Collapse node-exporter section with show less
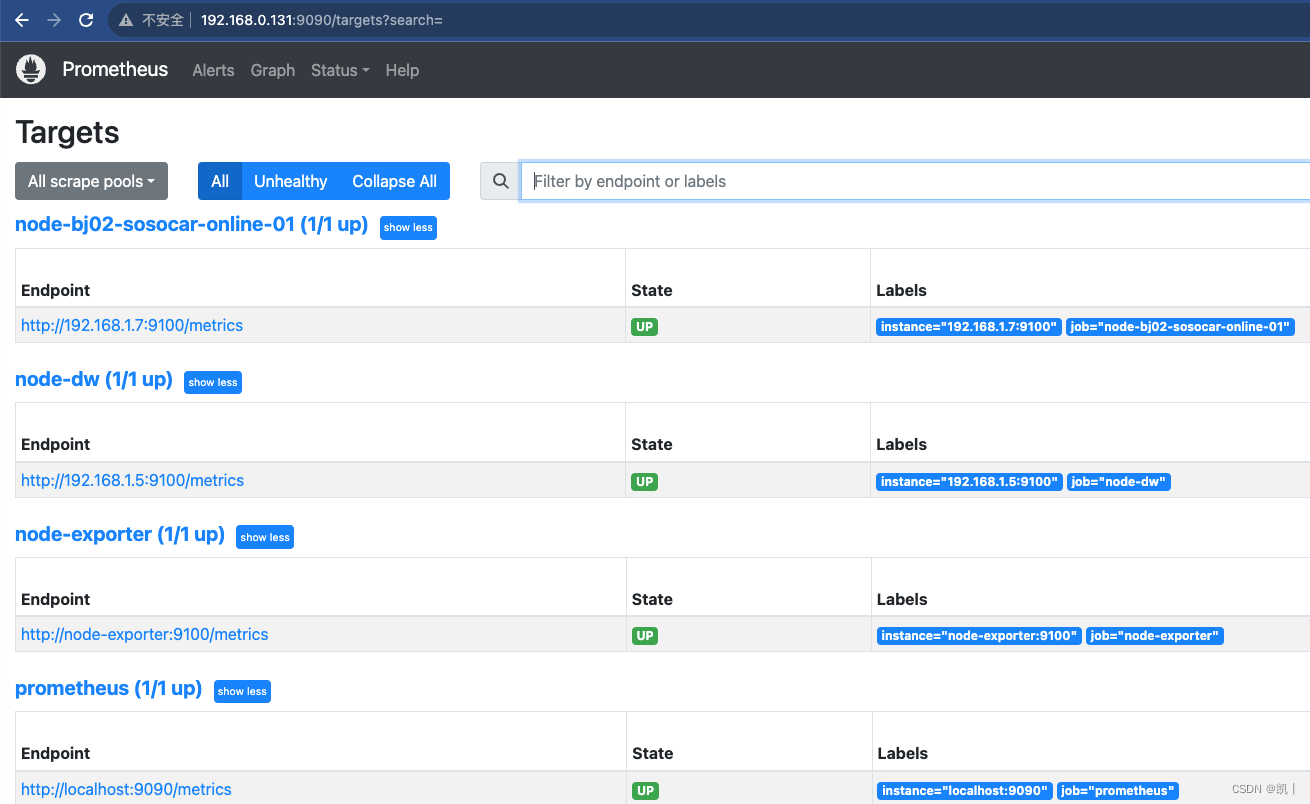Image resolution: width=1310 pixels, height=804 pixels. [x=265, y=537]
